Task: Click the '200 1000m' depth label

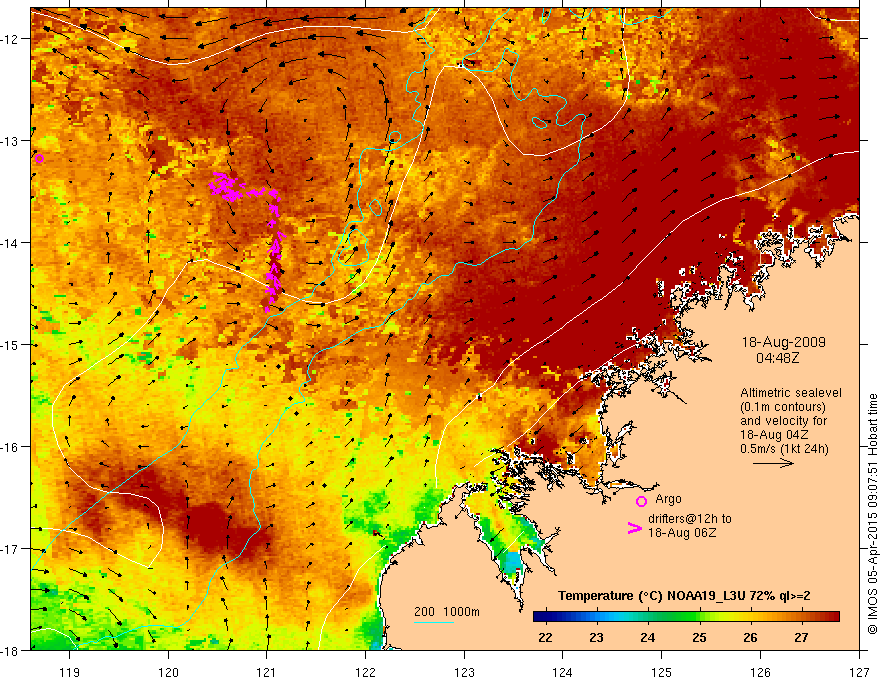Action: click(447, 612)
